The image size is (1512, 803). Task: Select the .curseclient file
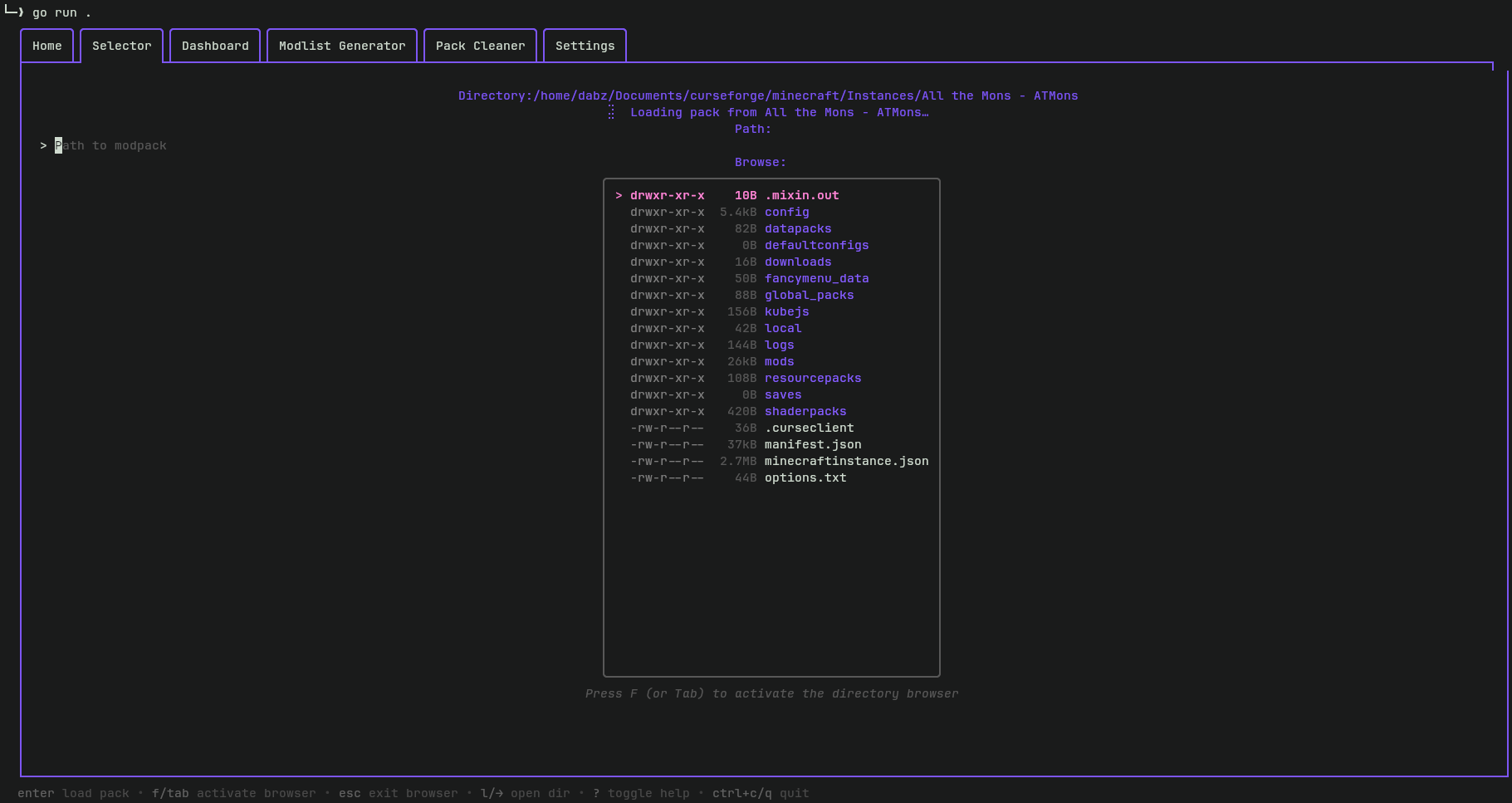pyautogui.click(x=771, y=428)
